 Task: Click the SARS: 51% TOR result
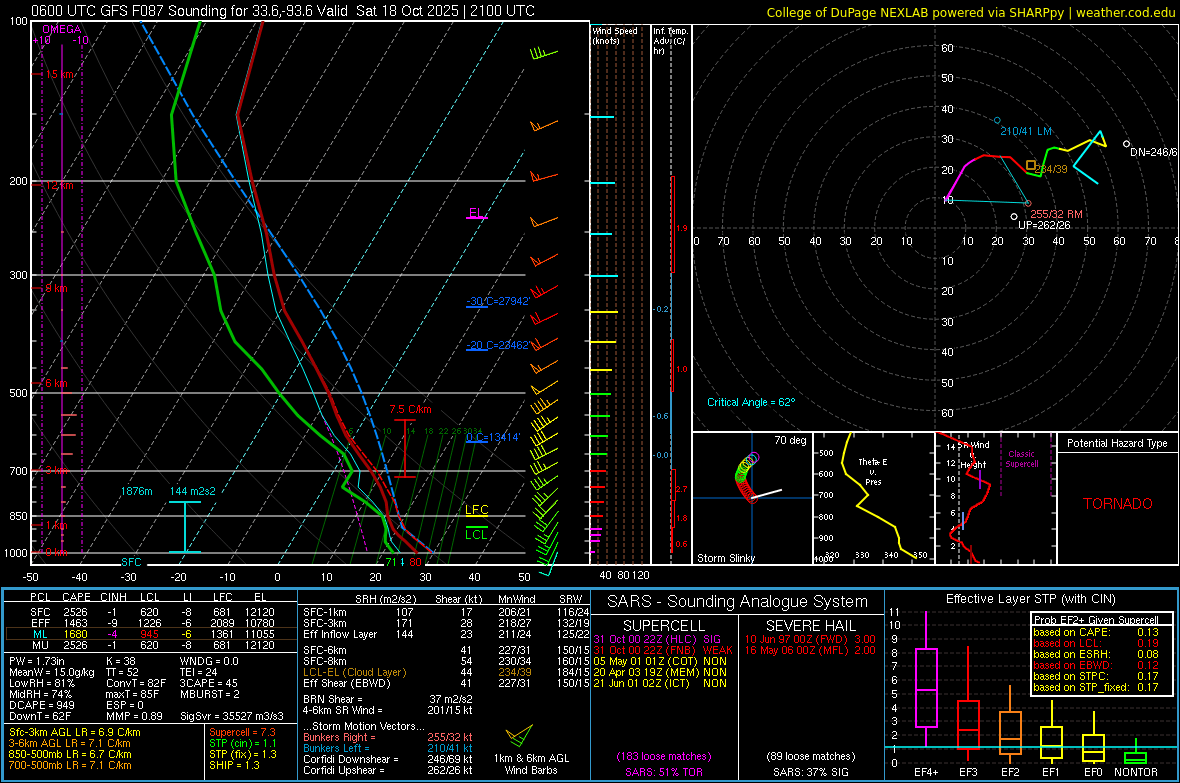pyautogui.click(x=663, y=772)
